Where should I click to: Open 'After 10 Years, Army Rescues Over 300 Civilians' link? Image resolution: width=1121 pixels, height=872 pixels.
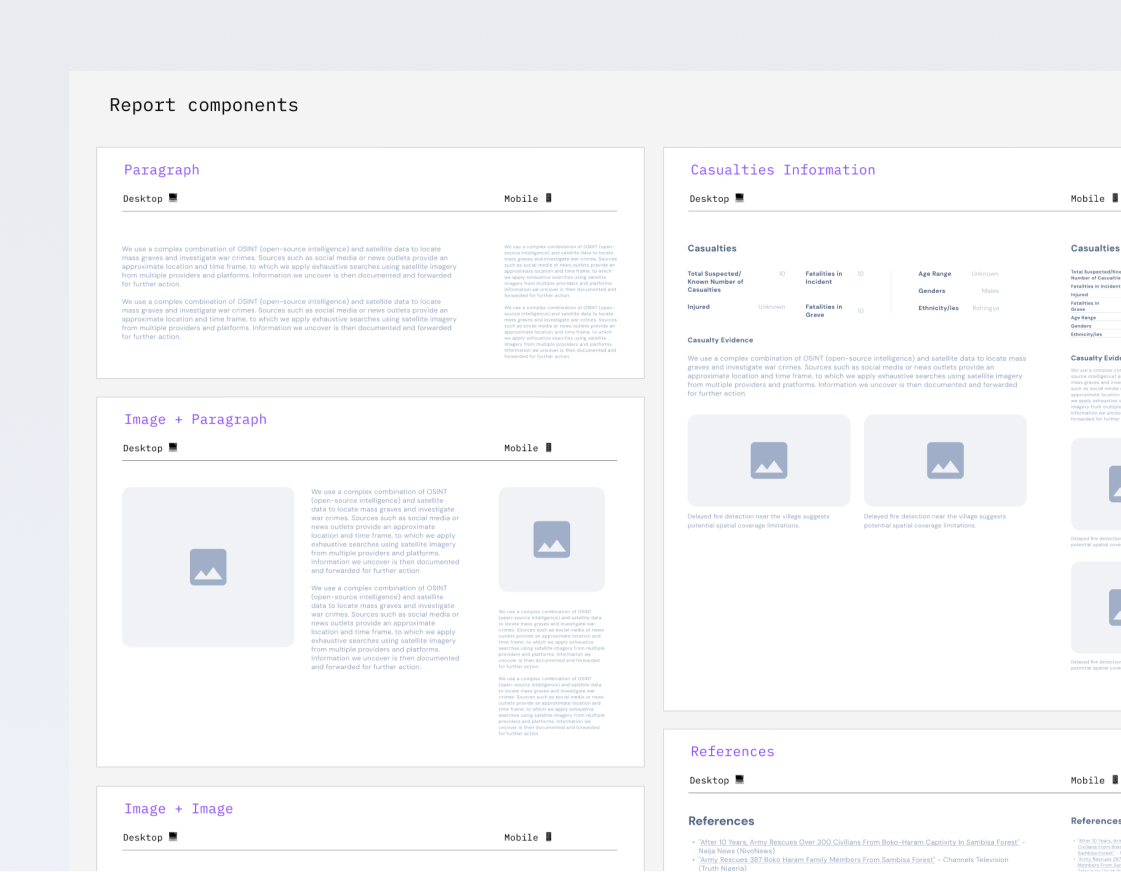[x=859, y=843]
